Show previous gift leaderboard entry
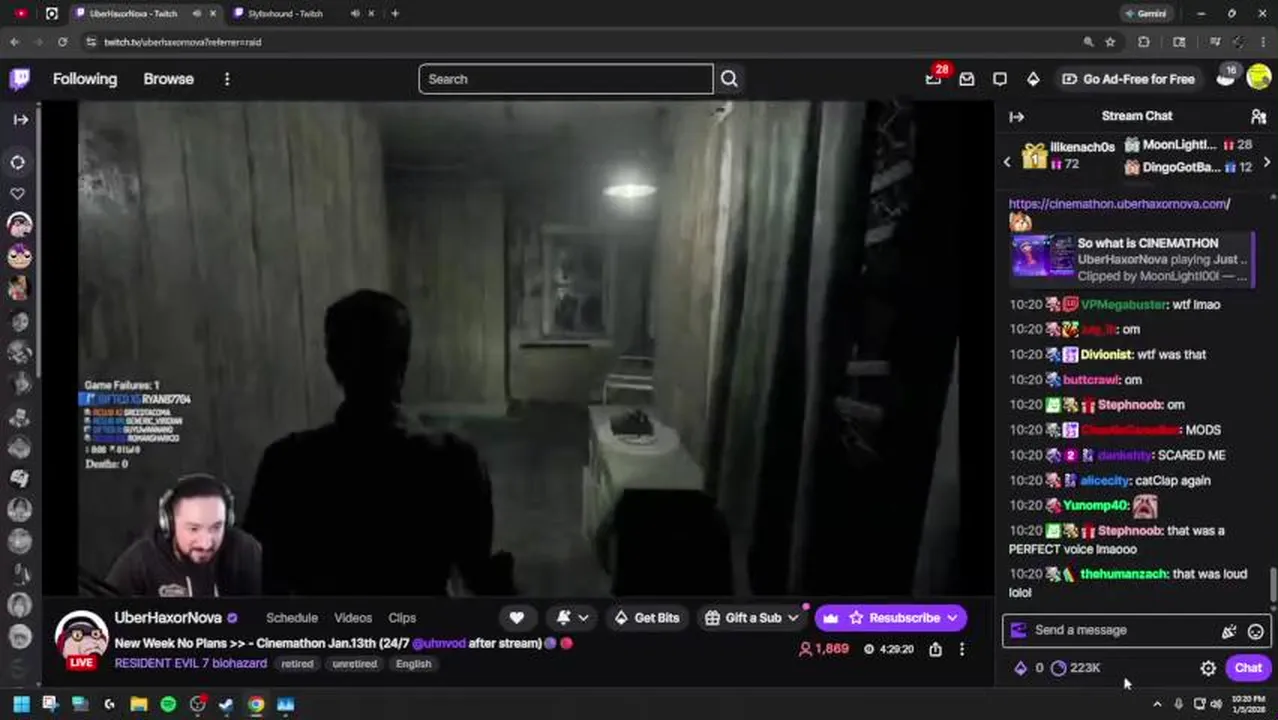This screenshot has height=720, width=1278. click(x=1007, y=162)
